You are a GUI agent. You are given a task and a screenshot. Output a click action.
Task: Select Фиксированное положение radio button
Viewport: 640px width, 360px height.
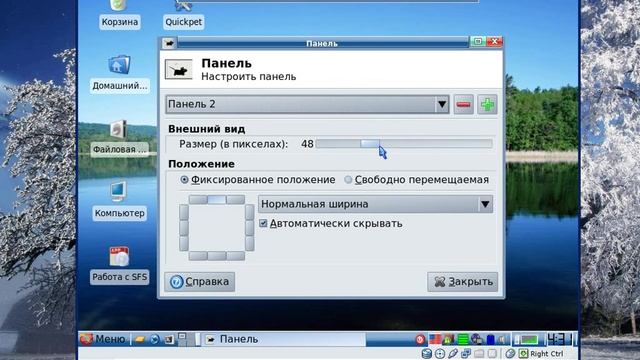coord(258,180)
